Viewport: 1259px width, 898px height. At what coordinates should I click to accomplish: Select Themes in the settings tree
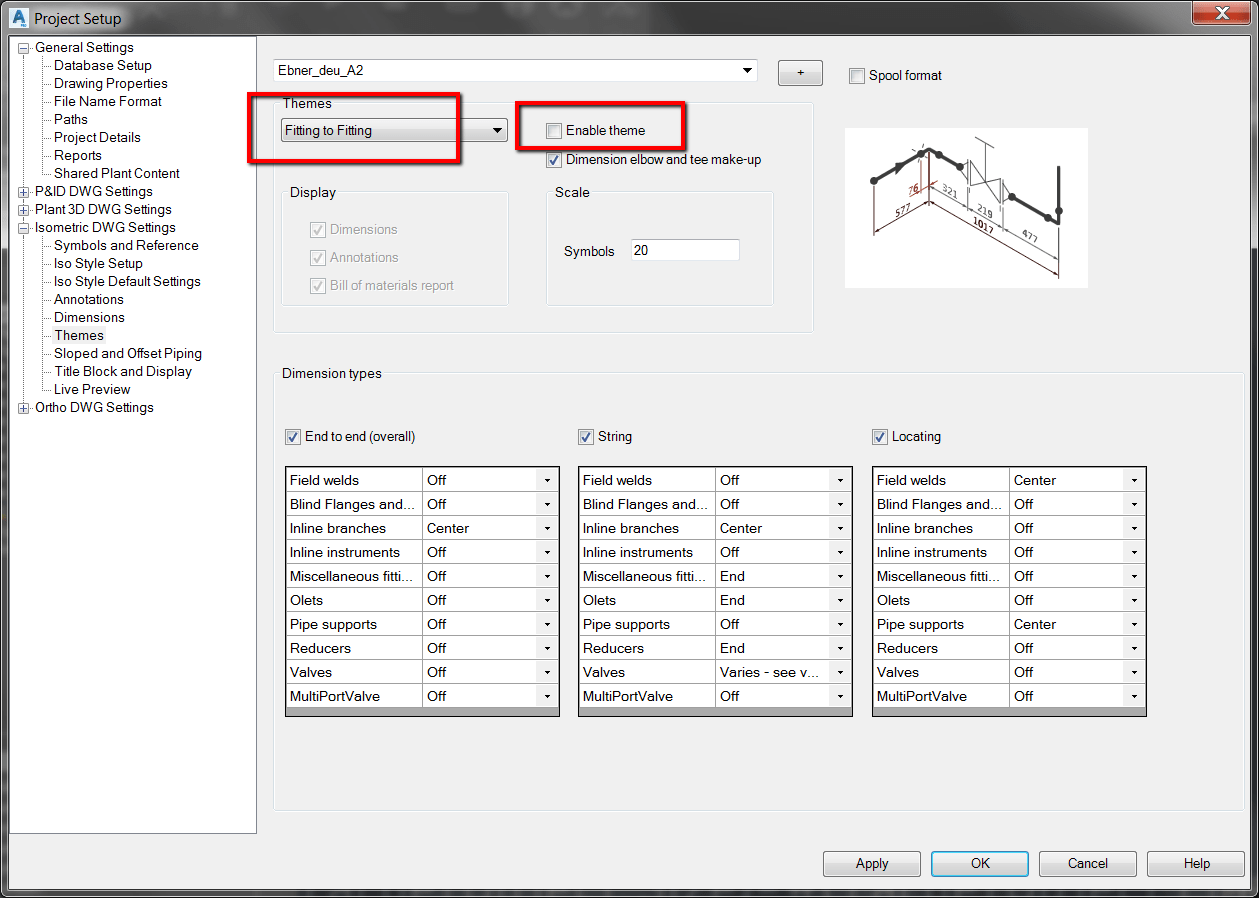coord(79,336)
